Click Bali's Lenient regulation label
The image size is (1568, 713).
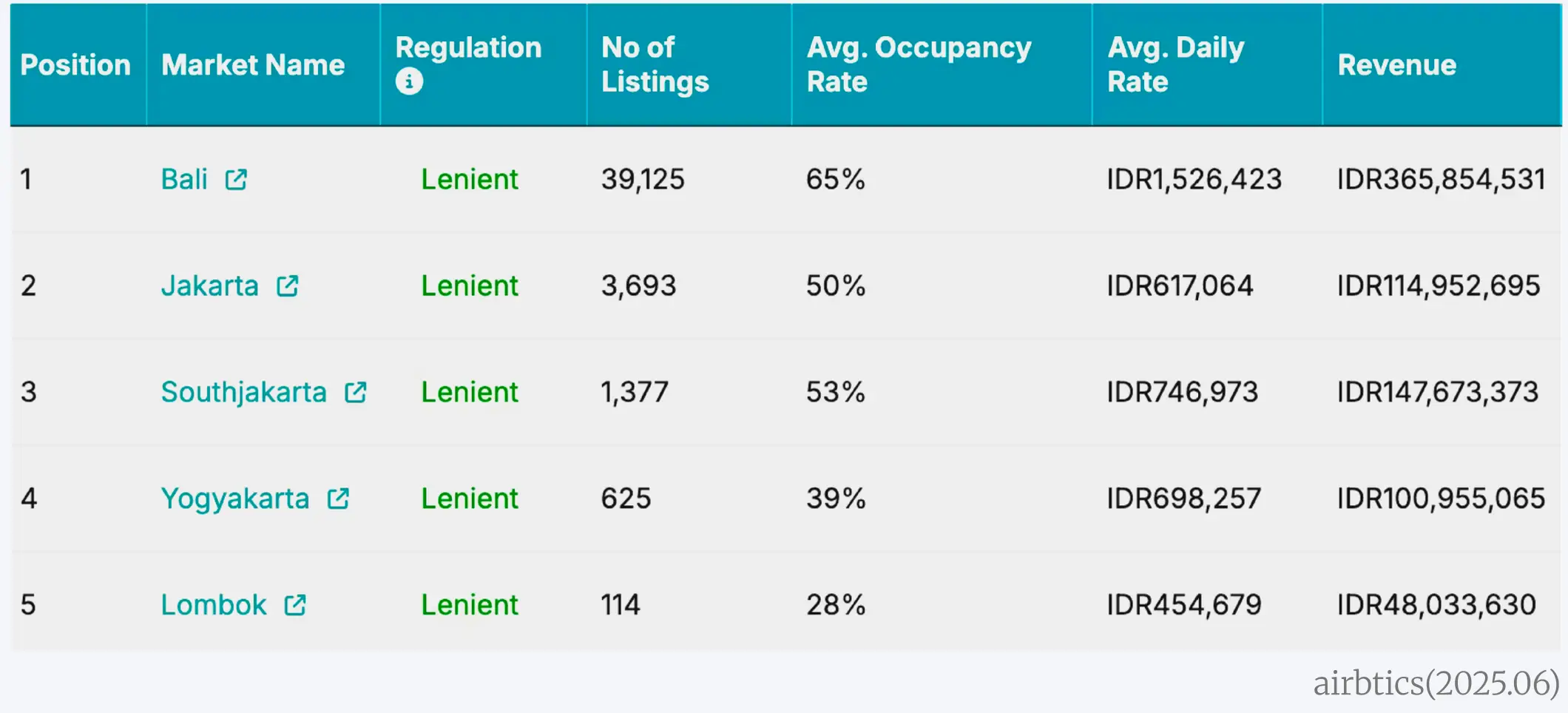[470, 180]
